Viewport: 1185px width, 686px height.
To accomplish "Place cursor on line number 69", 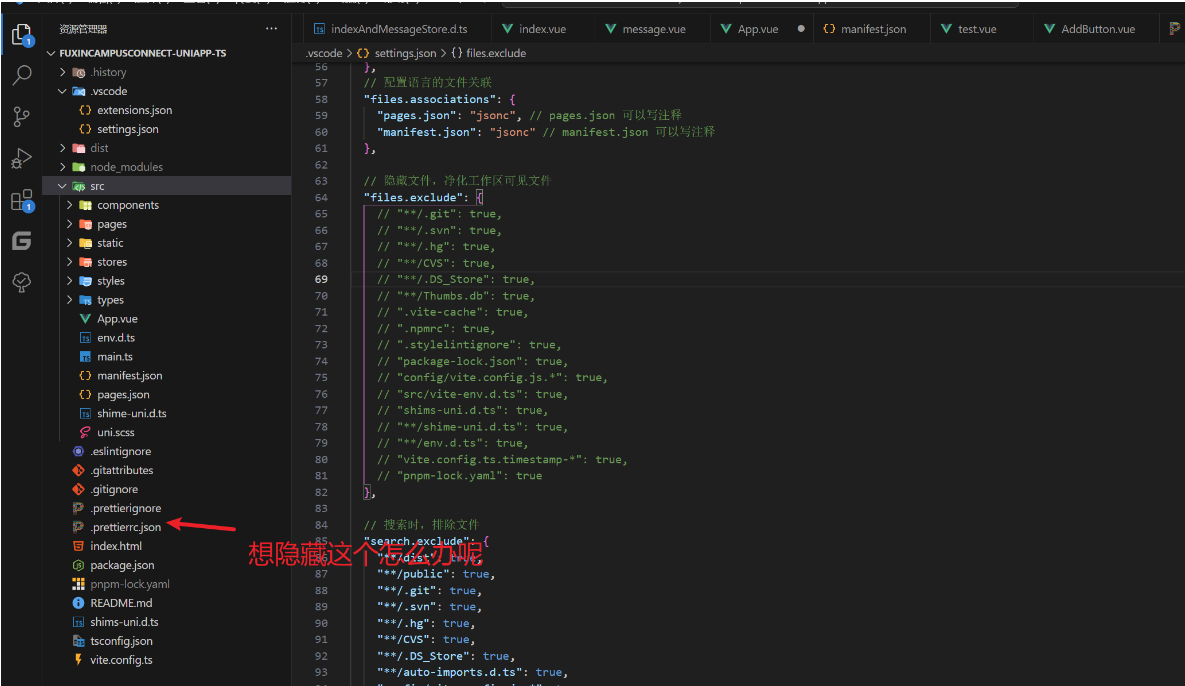I will click(321, 280).
